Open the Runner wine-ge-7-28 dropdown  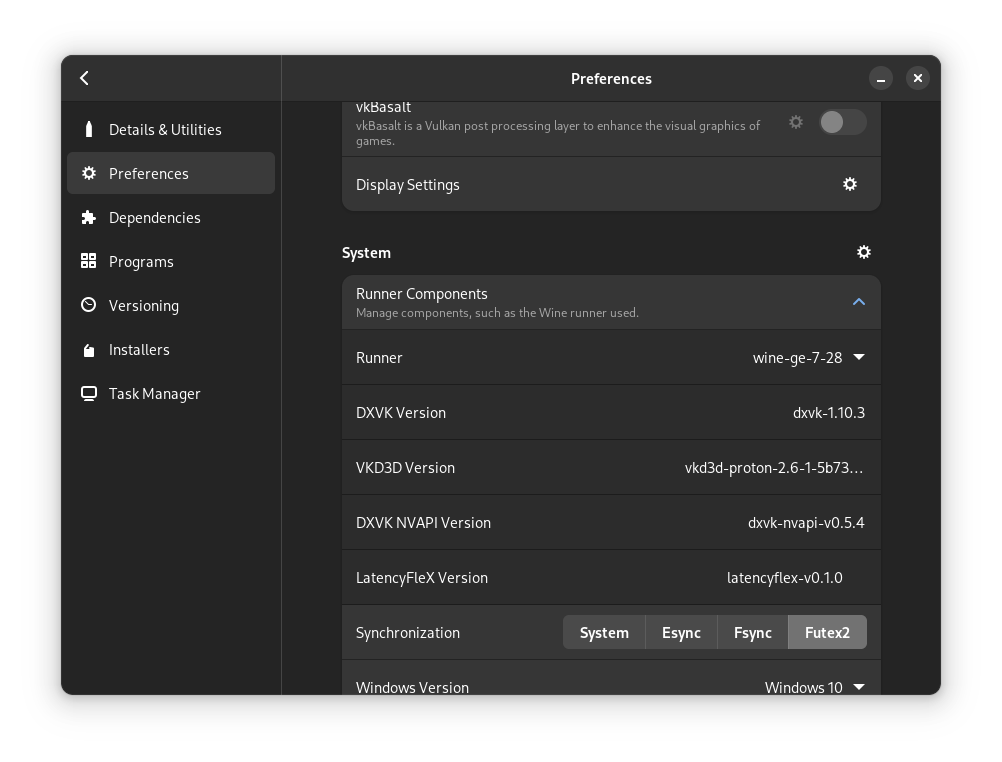(808, 358)
